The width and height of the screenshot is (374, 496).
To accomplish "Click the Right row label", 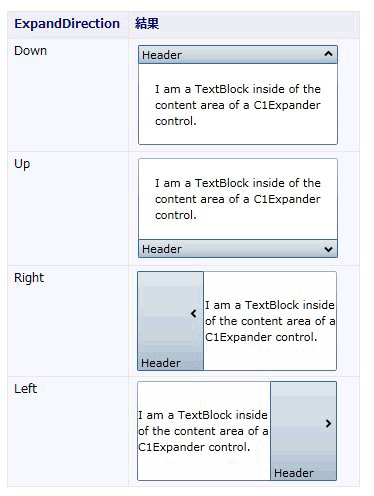I will coord(29,278).
